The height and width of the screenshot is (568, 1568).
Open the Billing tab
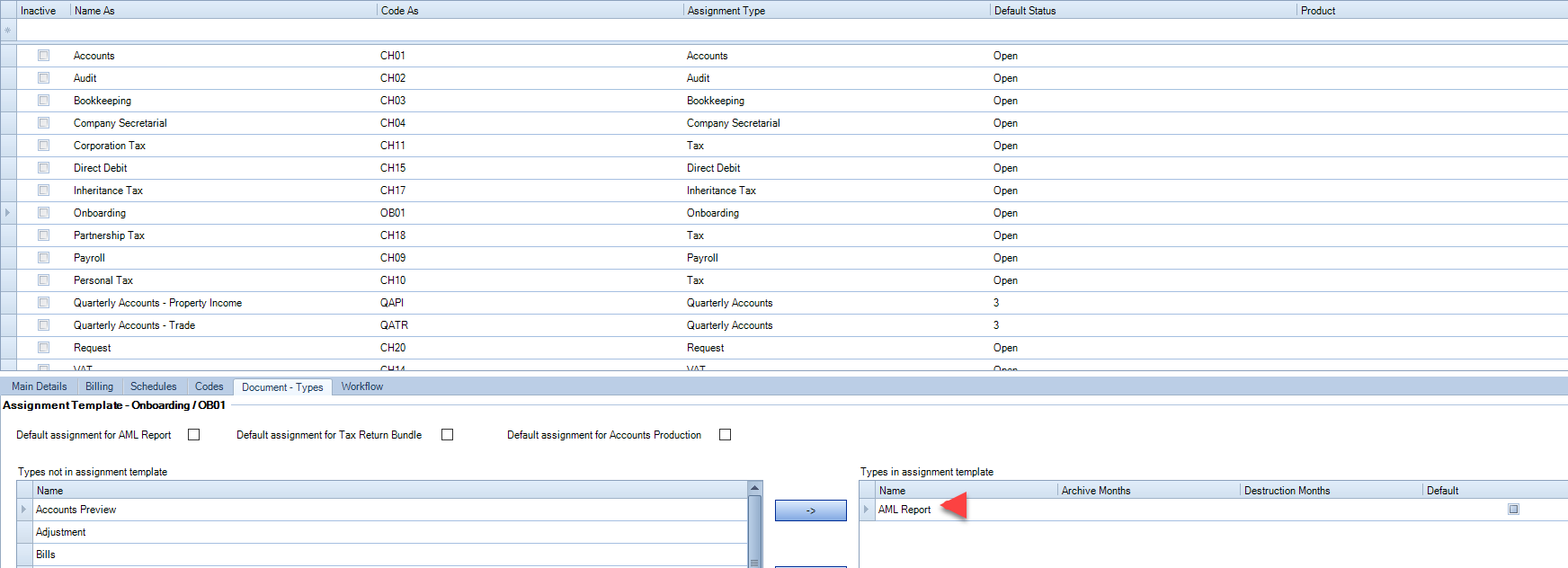click(99, 386)
